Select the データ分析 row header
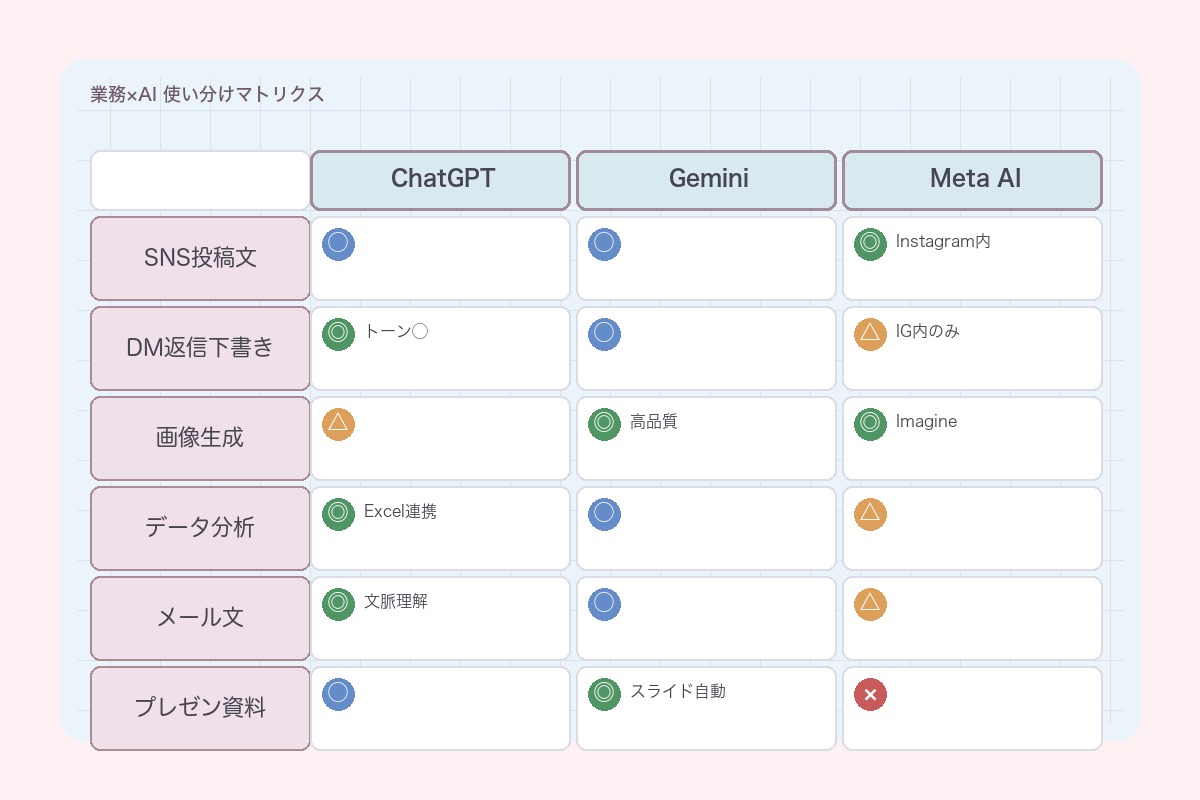1200x800 pixels. click(x=200, y=528)
